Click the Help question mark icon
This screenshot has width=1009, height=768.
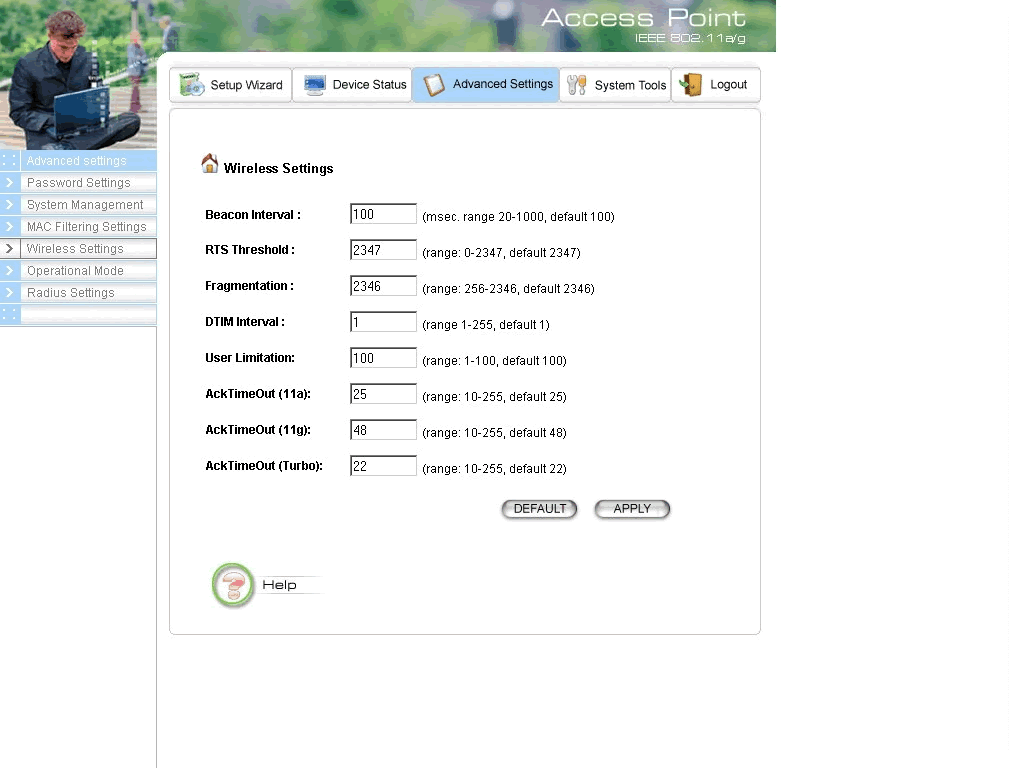233,585
